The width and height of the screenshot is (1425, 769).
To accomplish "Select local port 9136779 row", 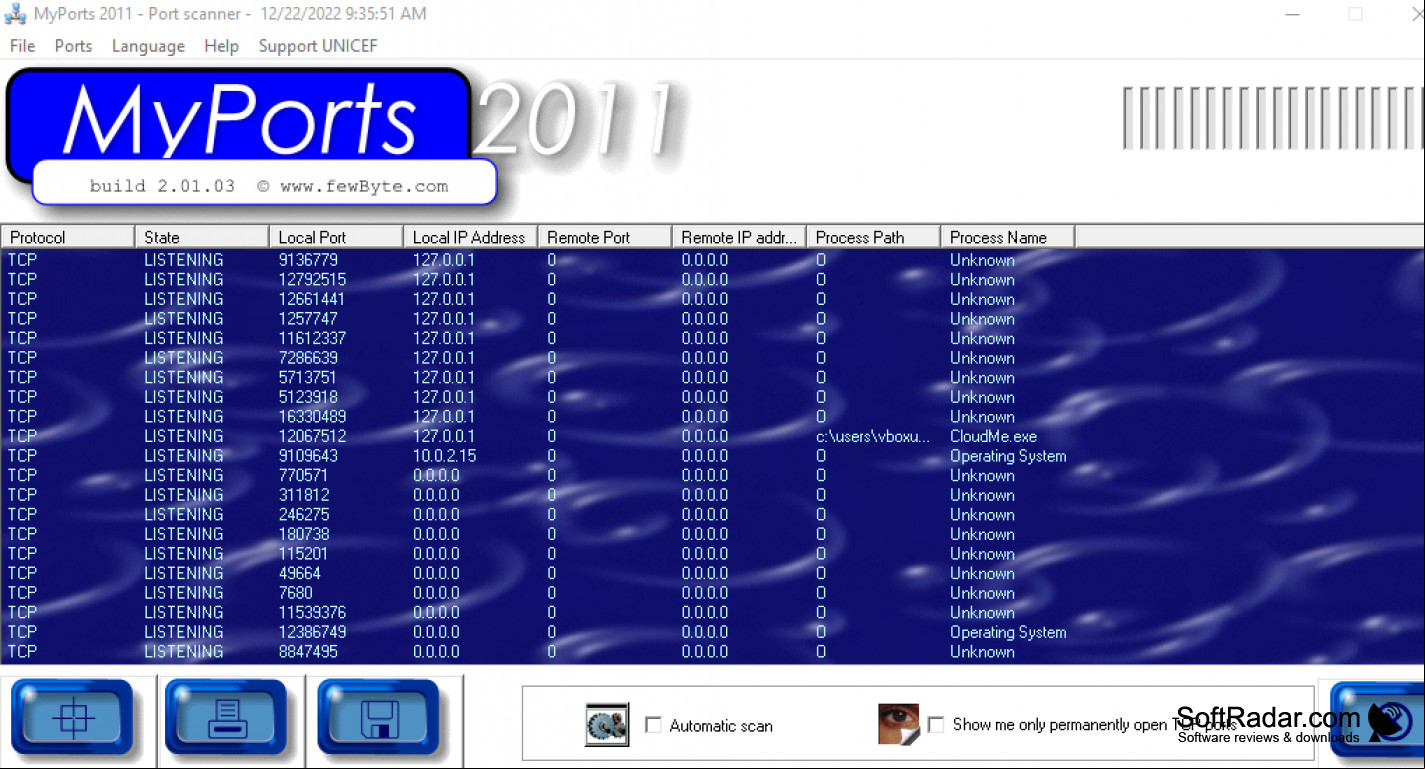I will pyautogui.click(x=712, y=260).
